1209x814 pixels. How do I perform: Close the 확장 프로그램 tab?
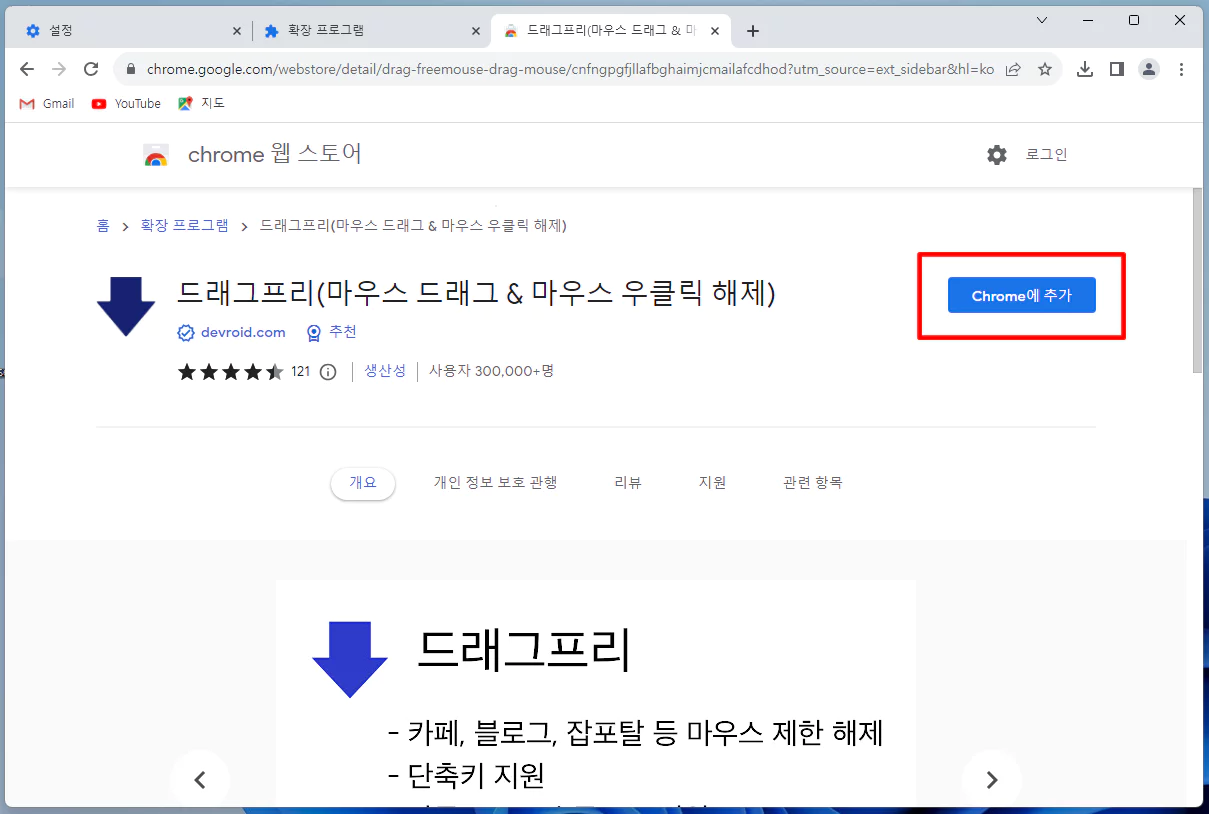click(476, 31)
